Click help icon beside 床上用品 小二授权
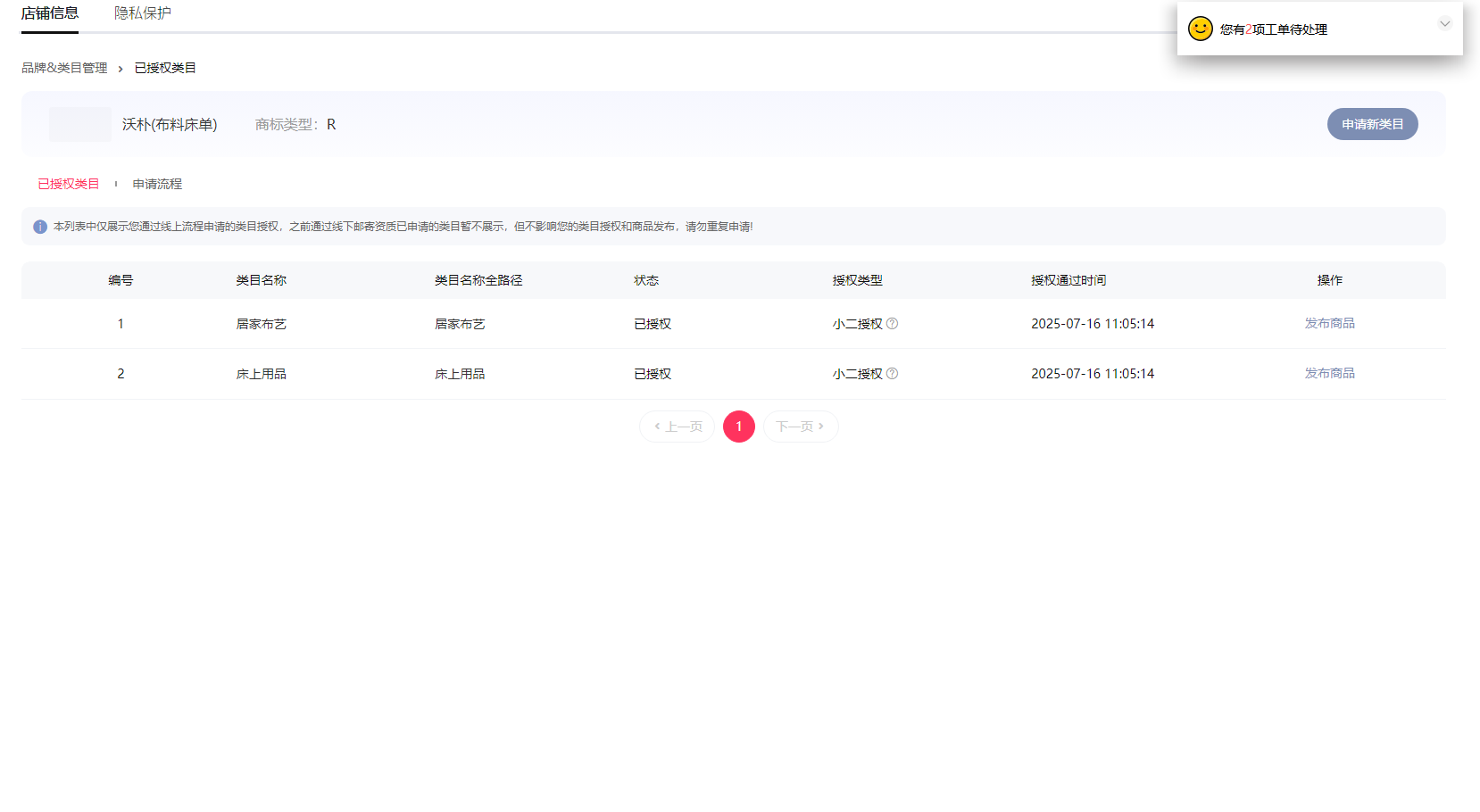This screenshot has width=1480, height=812. pos(892,374)
